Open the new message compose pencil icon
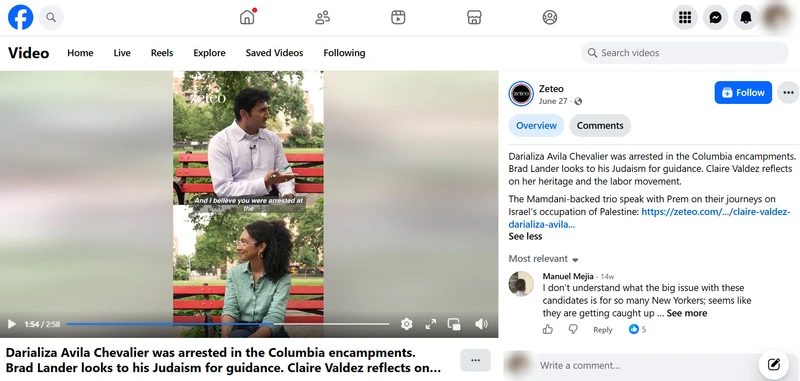The image size is (800, 381). (x=773, y=364)
